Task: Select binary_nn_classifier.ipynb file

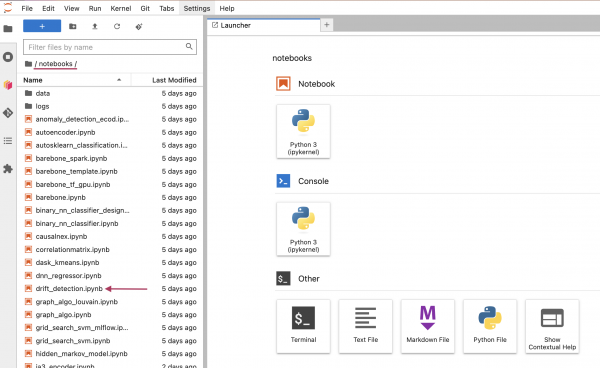Action: pos(110,223)
